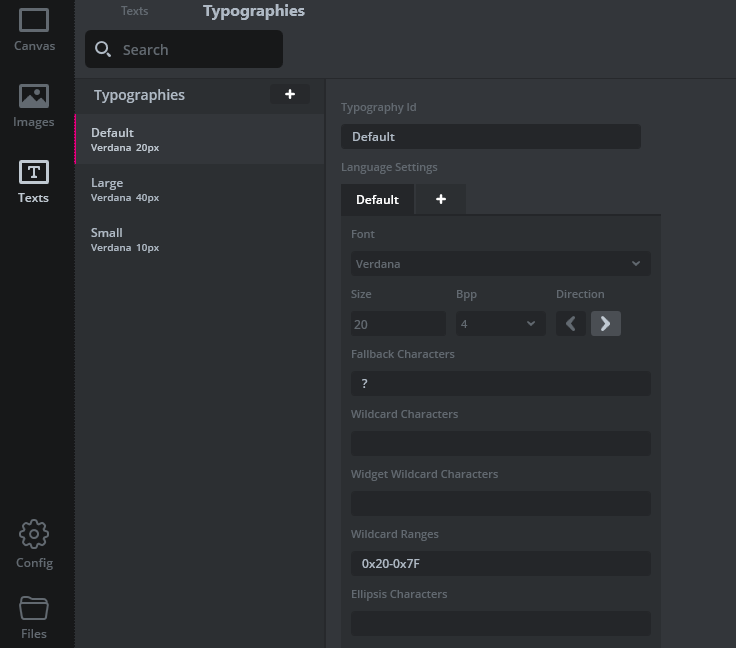This screenshot has width=736, height=648.
Task: Click the Search input field
Action: pyautogui.click(x=184, y=49)
